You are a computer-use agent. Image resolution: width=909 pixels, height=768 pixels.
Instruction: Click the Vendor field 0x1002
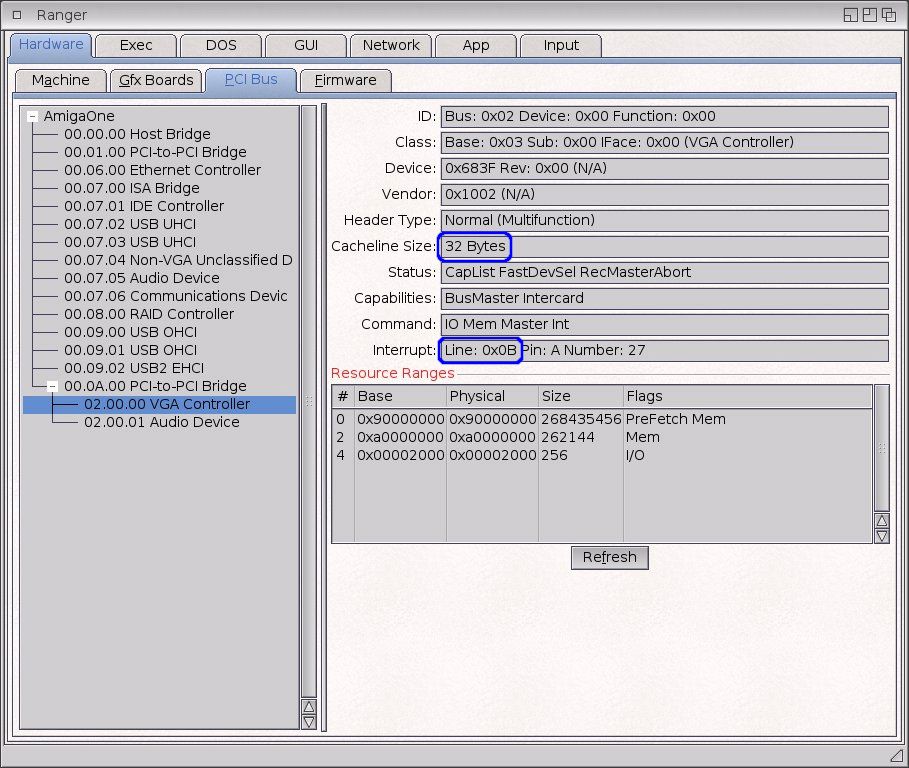click(664, 194)
